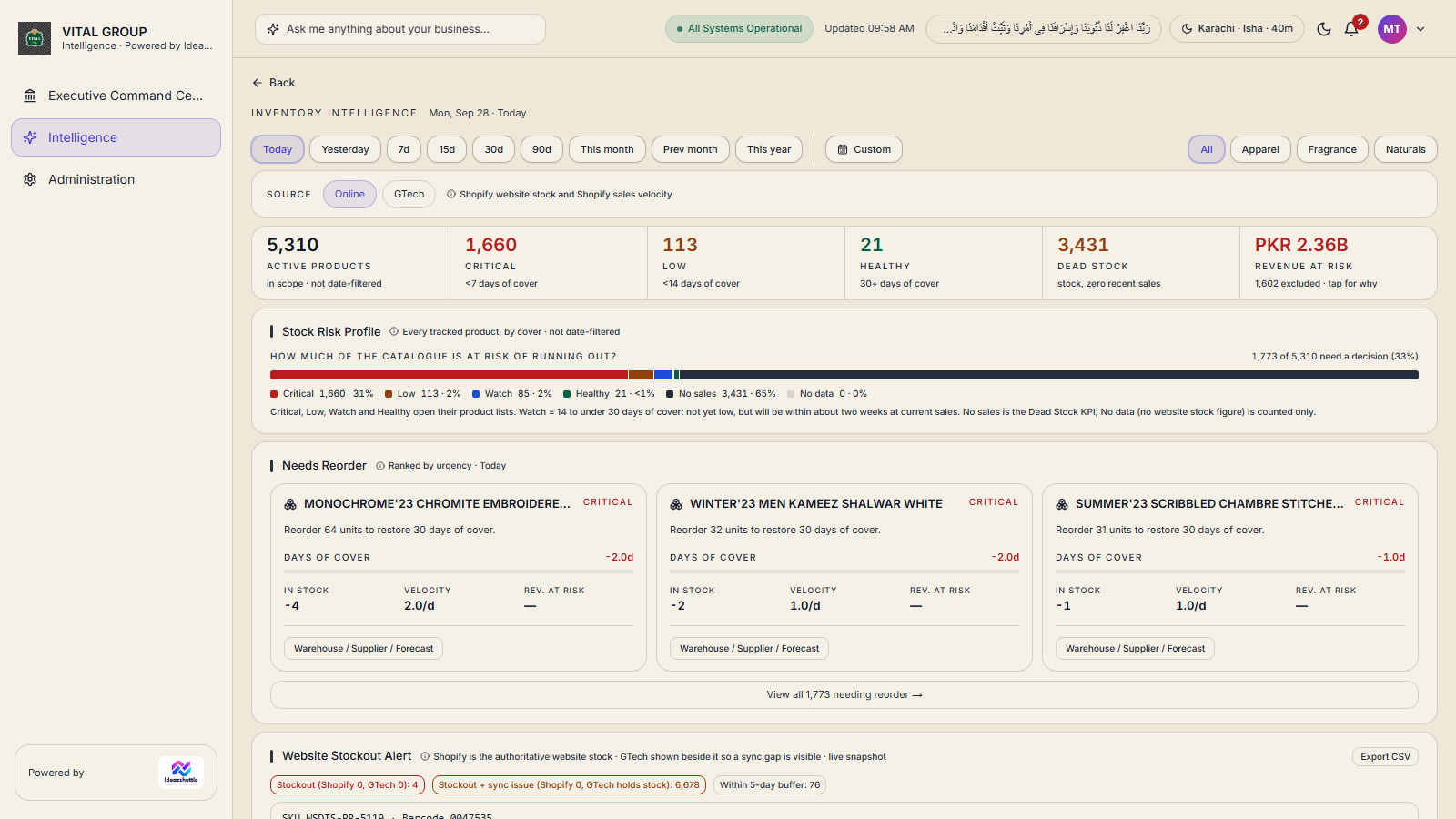Select Within 5-day buffer: 76 filter

click(x=770, y=785)
